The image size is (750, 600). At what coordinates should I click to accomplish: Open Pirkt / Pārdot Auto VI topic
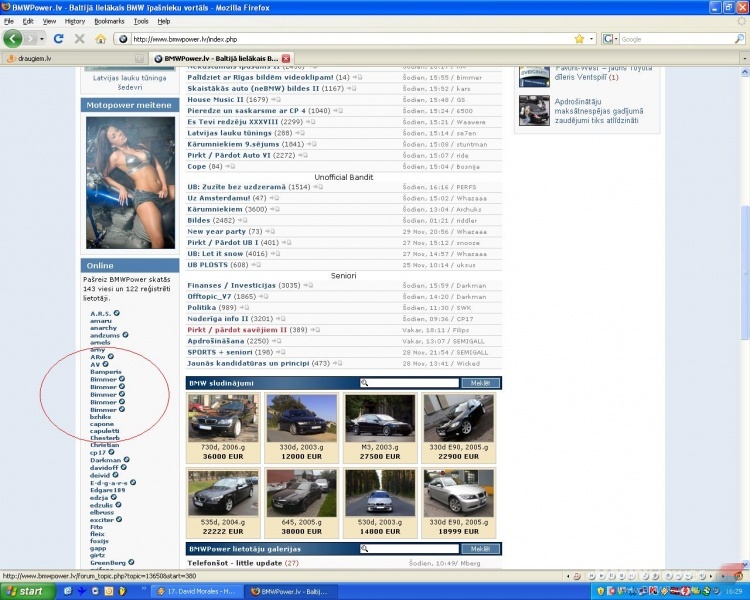click(229, 155)
